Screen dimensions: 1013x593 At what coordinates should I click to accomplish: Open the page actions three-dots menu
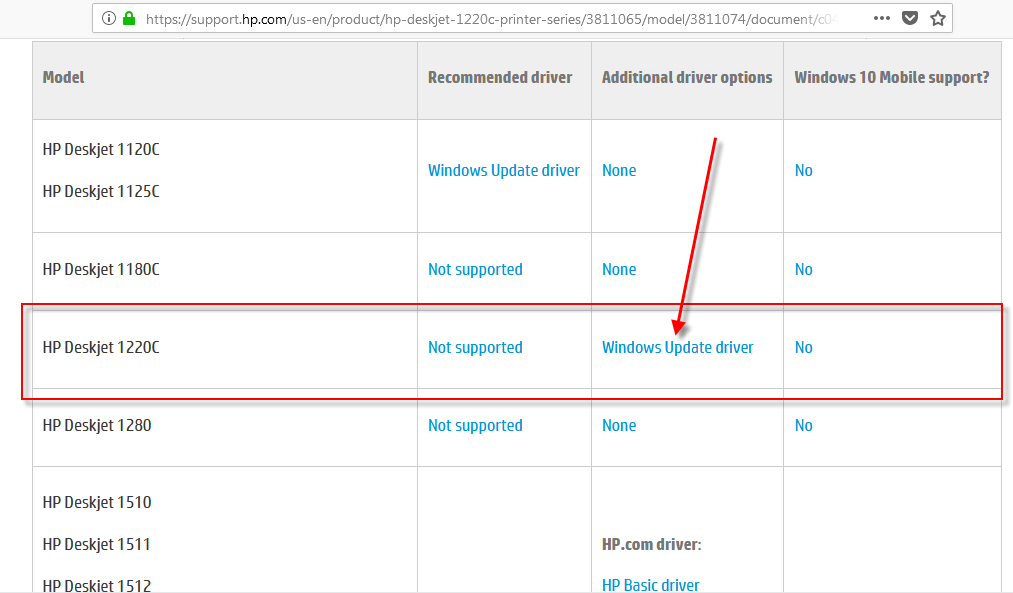click(x=882, y=18)
